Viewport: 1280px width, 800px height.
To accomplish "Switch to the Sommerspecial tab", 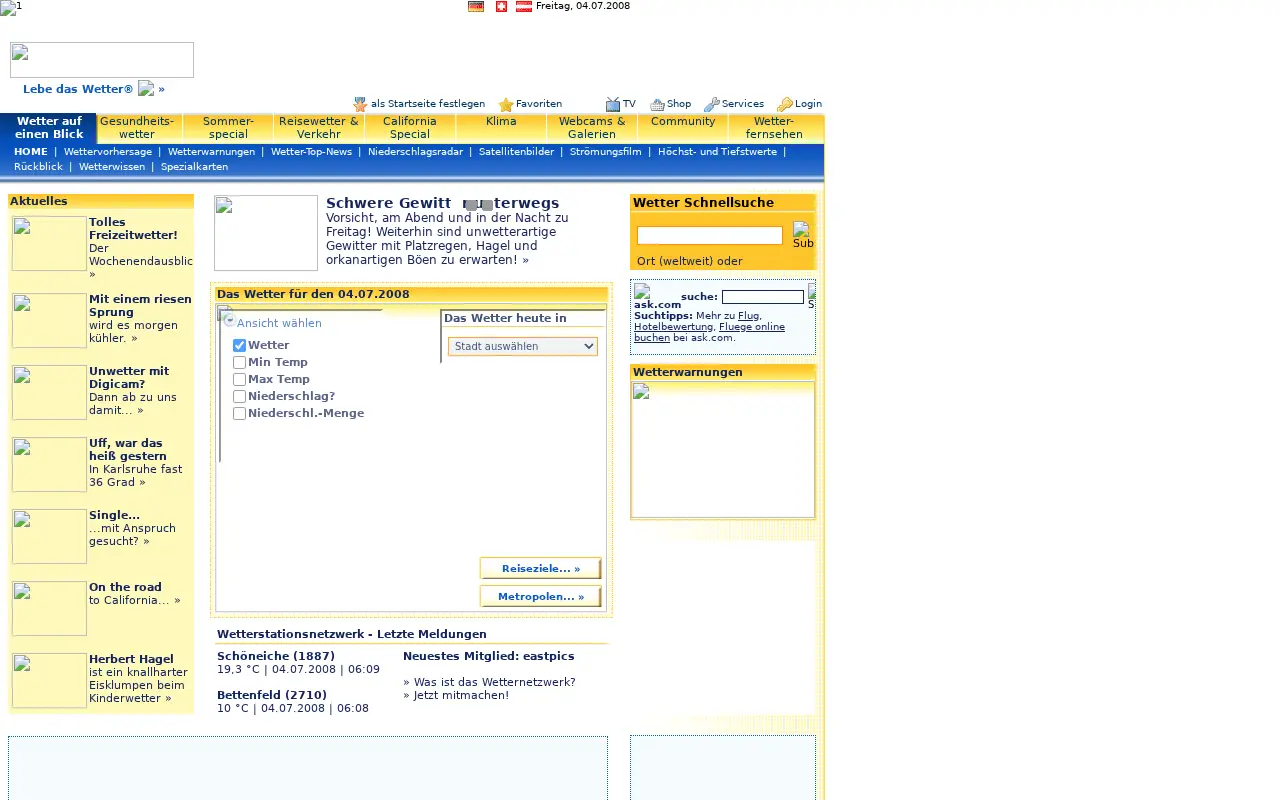I will pos(228,128).
